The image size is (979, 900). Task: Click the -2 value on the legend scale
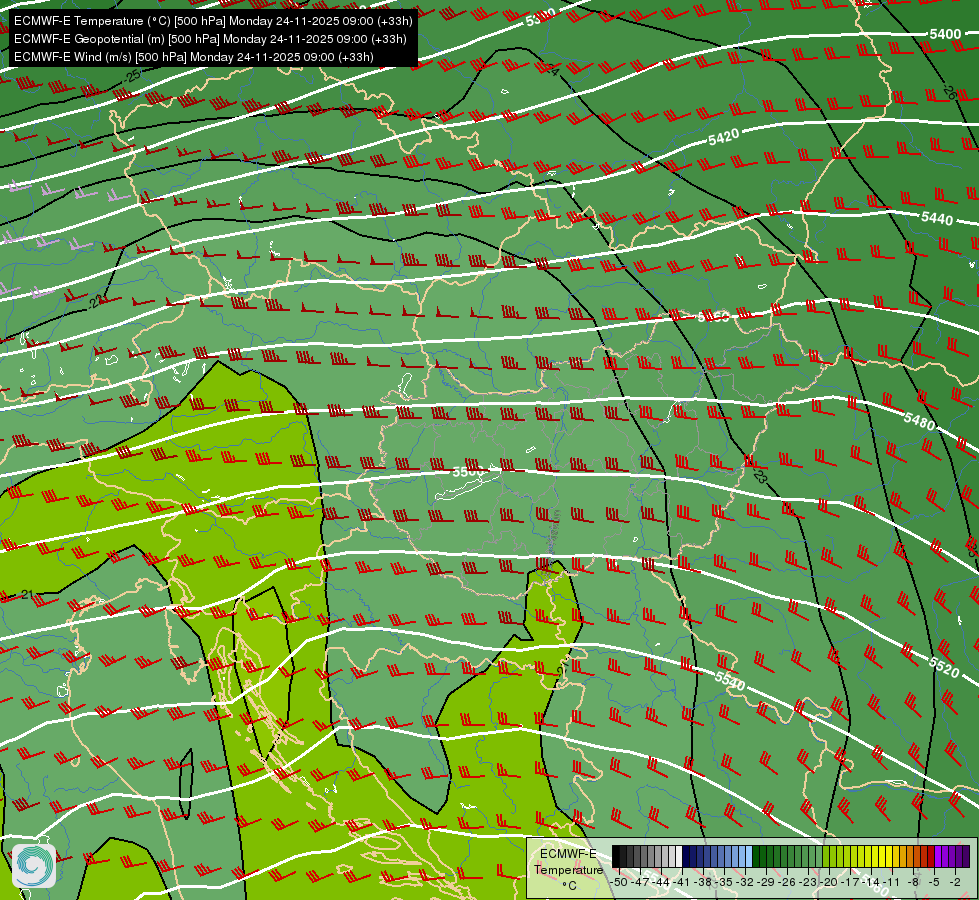955,882
